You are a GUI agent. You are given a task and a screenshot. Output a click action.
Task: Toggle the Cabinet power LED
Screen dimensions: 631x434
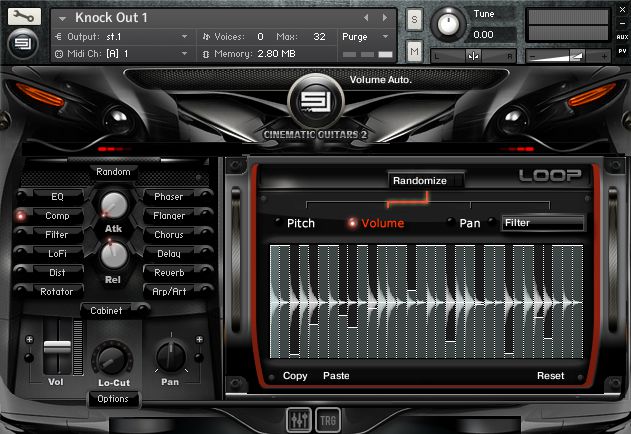142,310
